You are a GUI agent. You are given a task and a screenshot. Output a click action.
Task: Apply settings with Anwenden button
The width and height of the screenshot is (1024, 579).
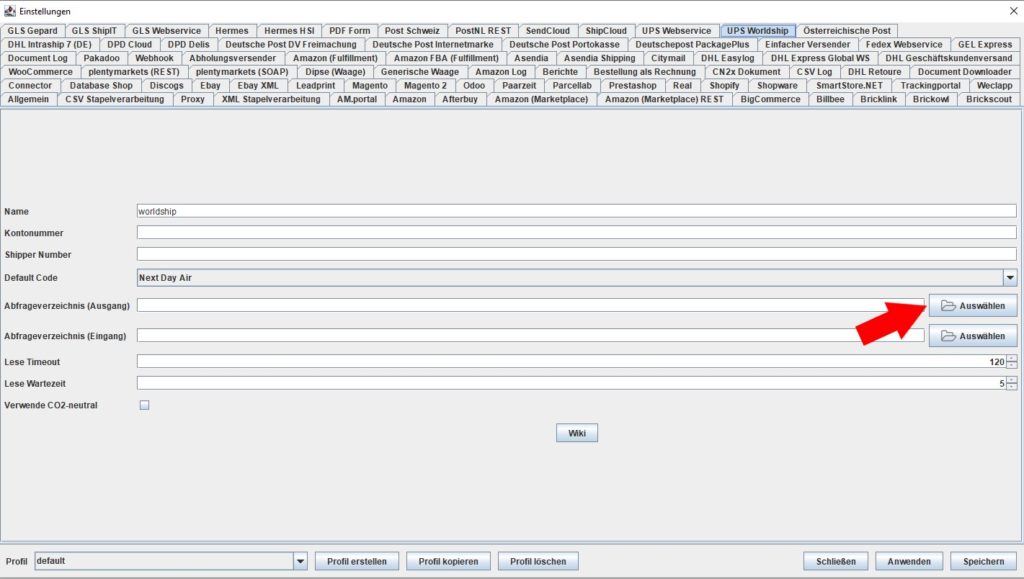click(x=909, y=561)
